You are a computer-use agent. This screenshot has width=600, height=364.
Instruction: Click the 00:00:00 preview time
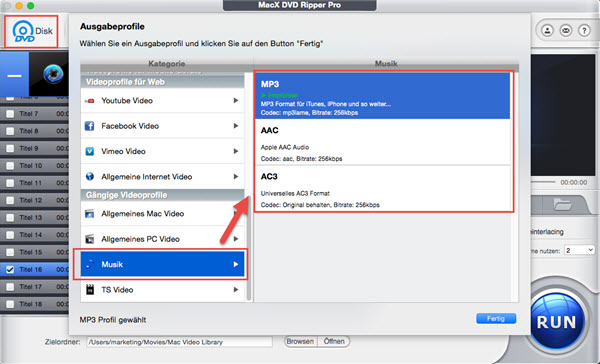point(574,183)
